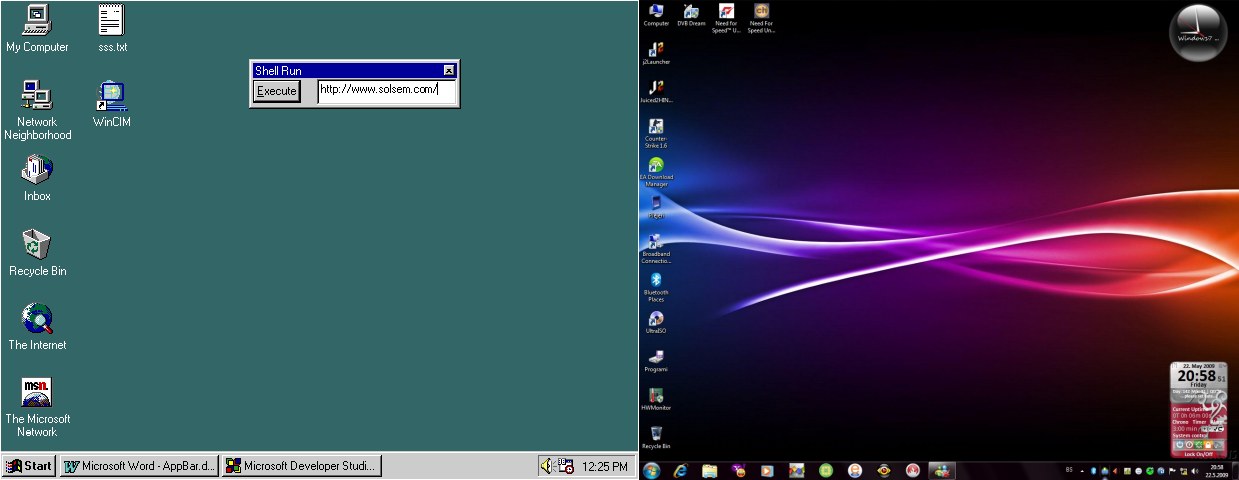1239x480 pixels.
Task: Click the URL field containing http://www.solsem.com/
Action: [387, 91]
